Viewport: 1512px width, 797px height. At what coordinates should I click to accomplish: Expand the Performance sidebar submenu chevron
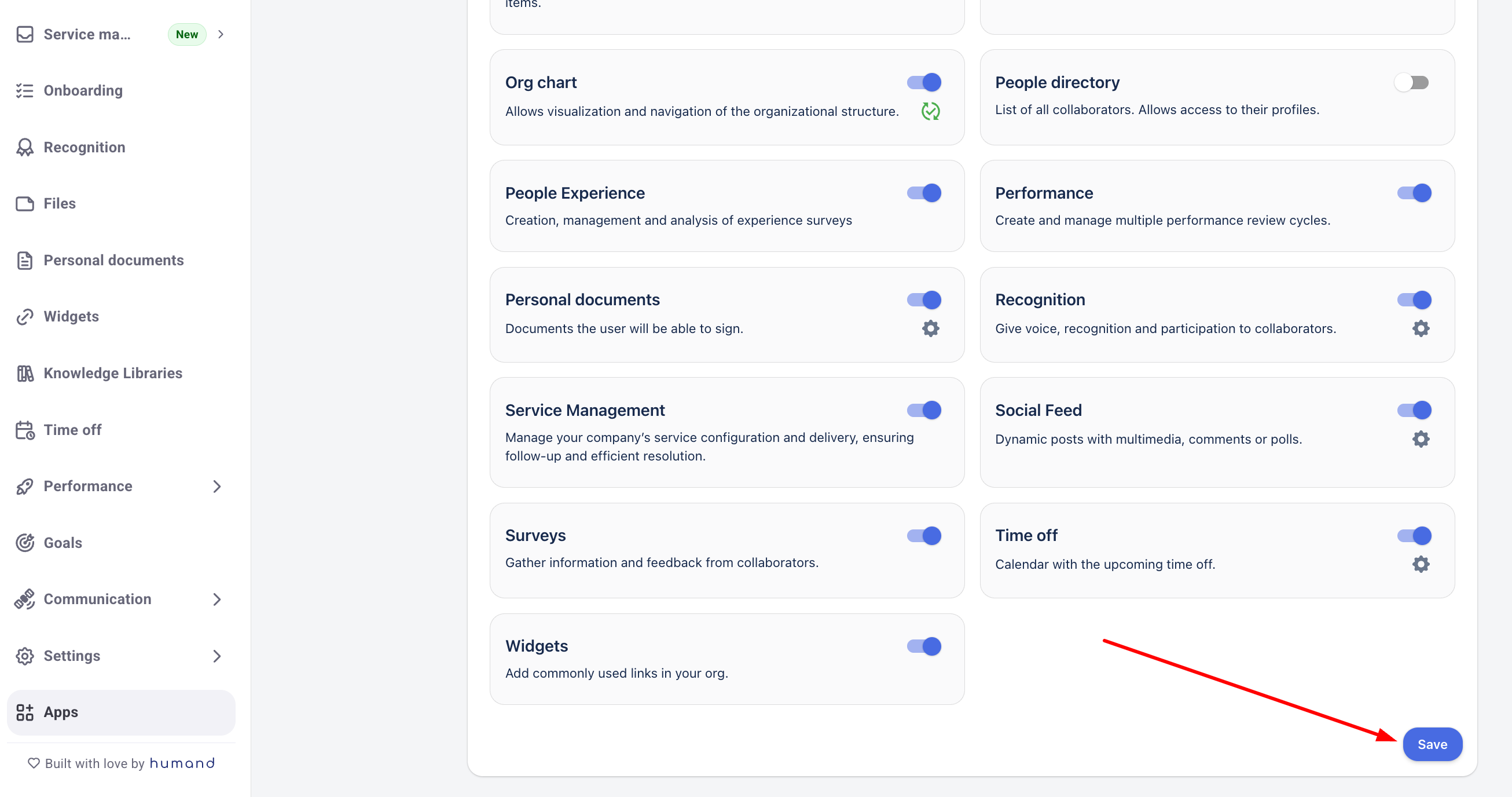pos(216,486)
